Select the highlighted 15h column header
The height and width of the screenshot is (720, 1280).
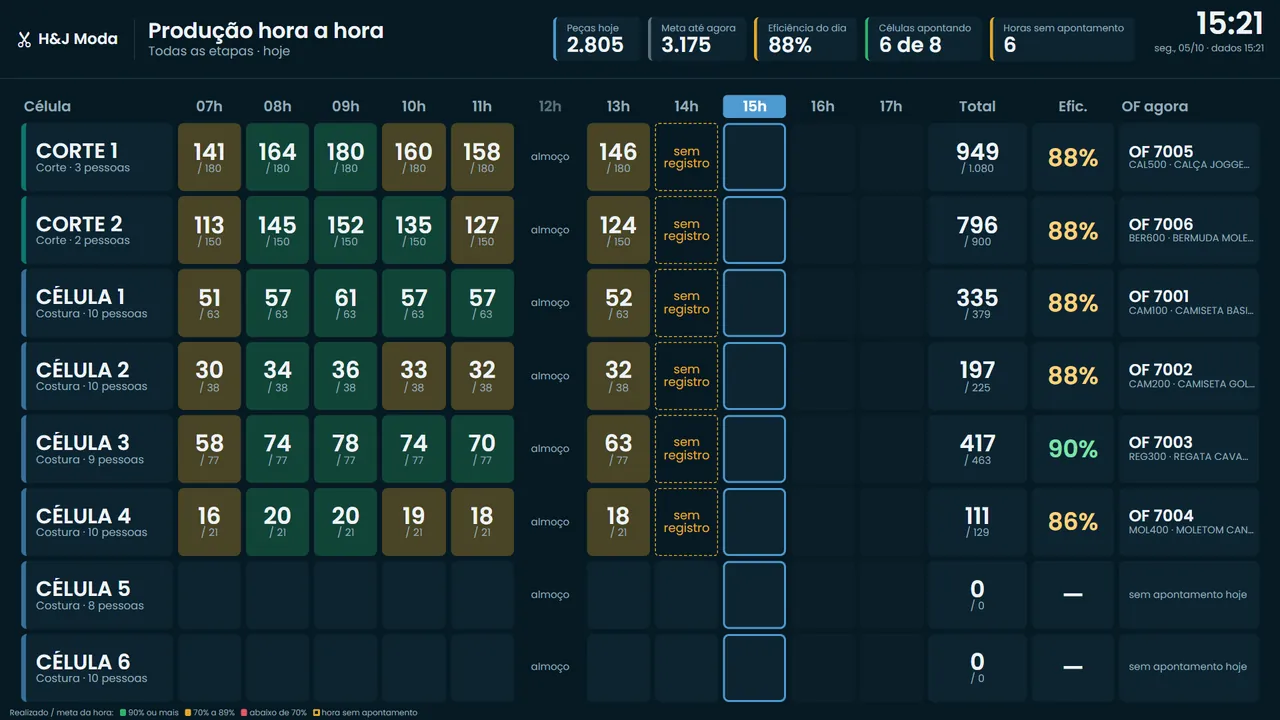pyautogui.click(x=754, y=107)
